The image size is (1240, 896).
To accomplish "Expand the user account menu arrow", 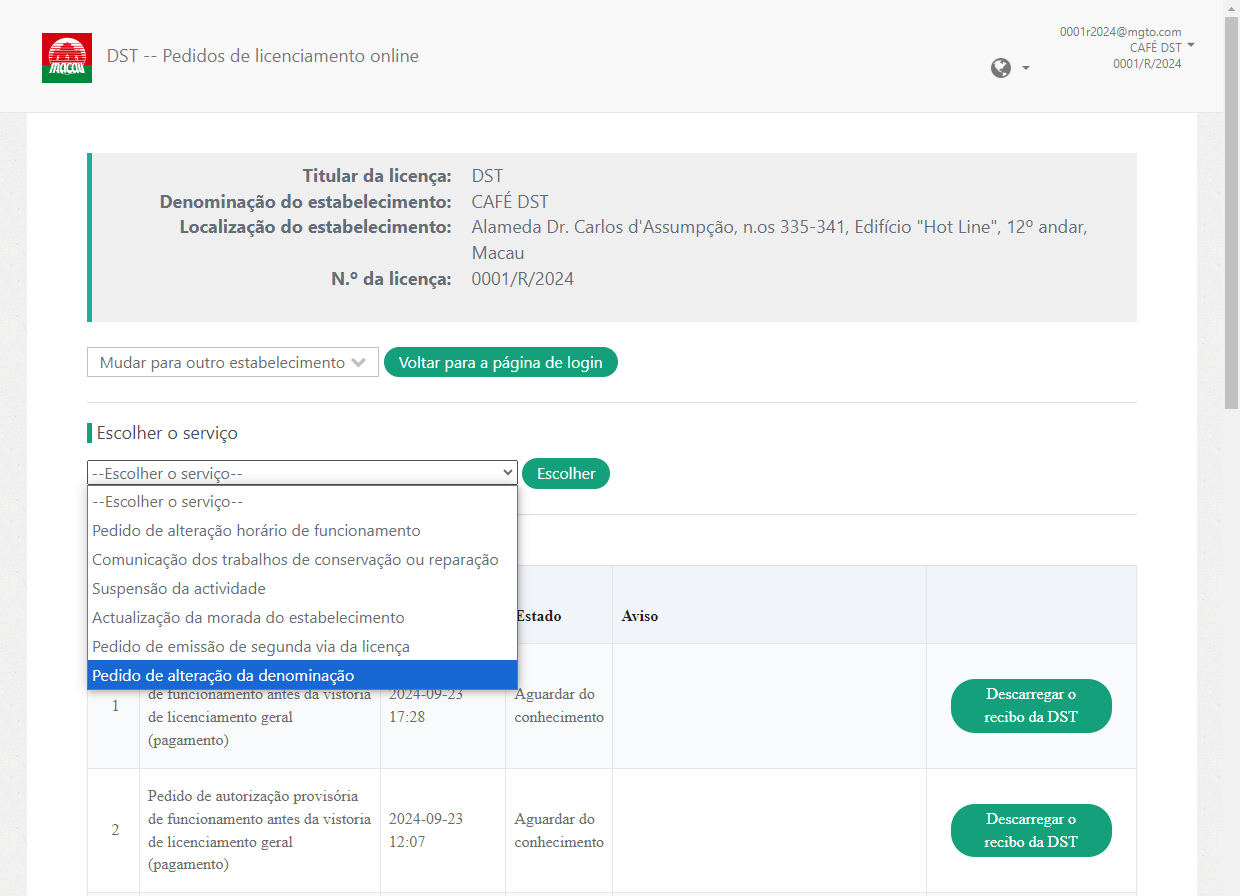I will [1191, 46].
